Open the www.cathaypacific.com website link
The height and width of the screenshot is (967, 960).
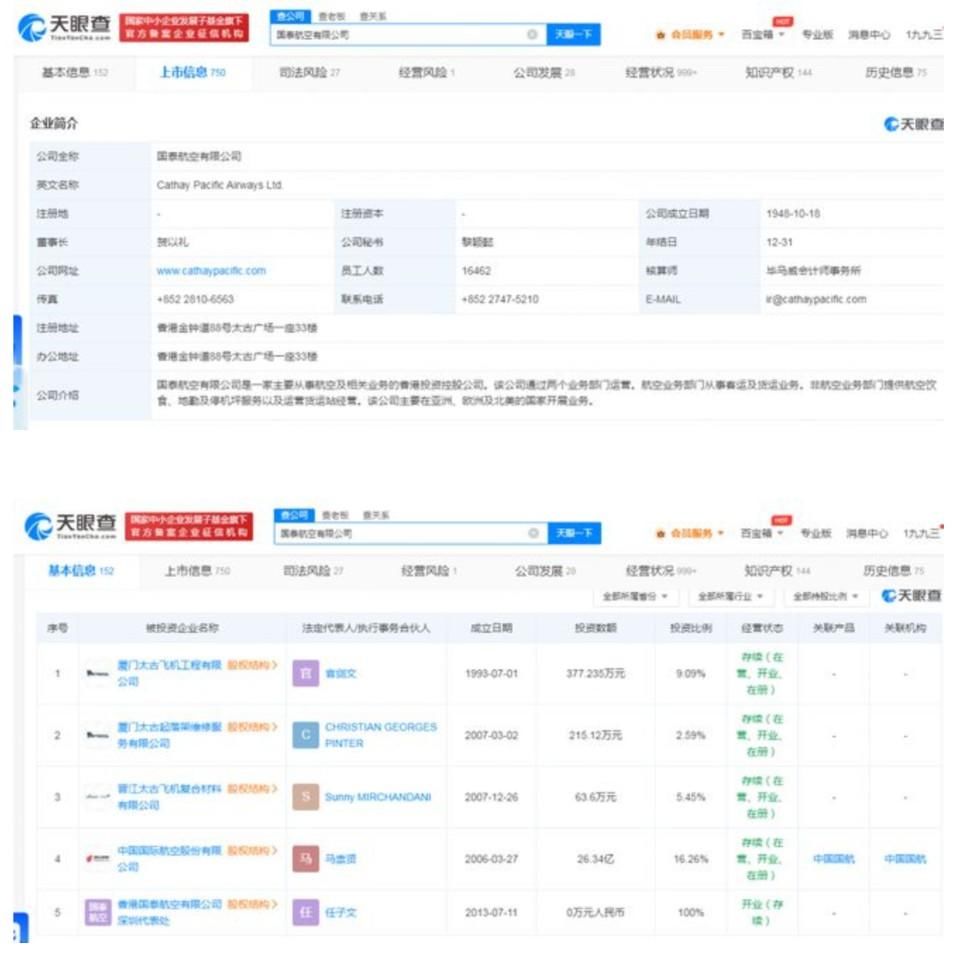[x=211, y=271]
